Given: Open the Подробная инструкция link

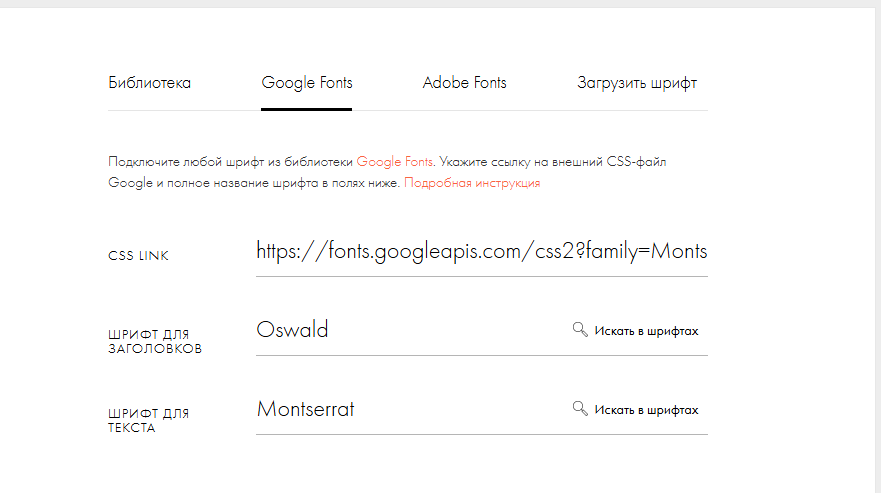Looking at the screenshot, I should 472,184.
